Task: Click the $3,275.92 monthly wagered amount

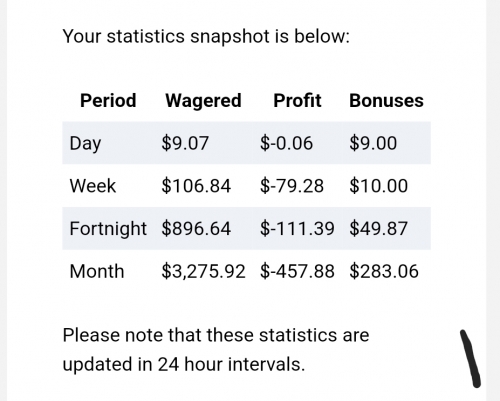Action: 203,271
